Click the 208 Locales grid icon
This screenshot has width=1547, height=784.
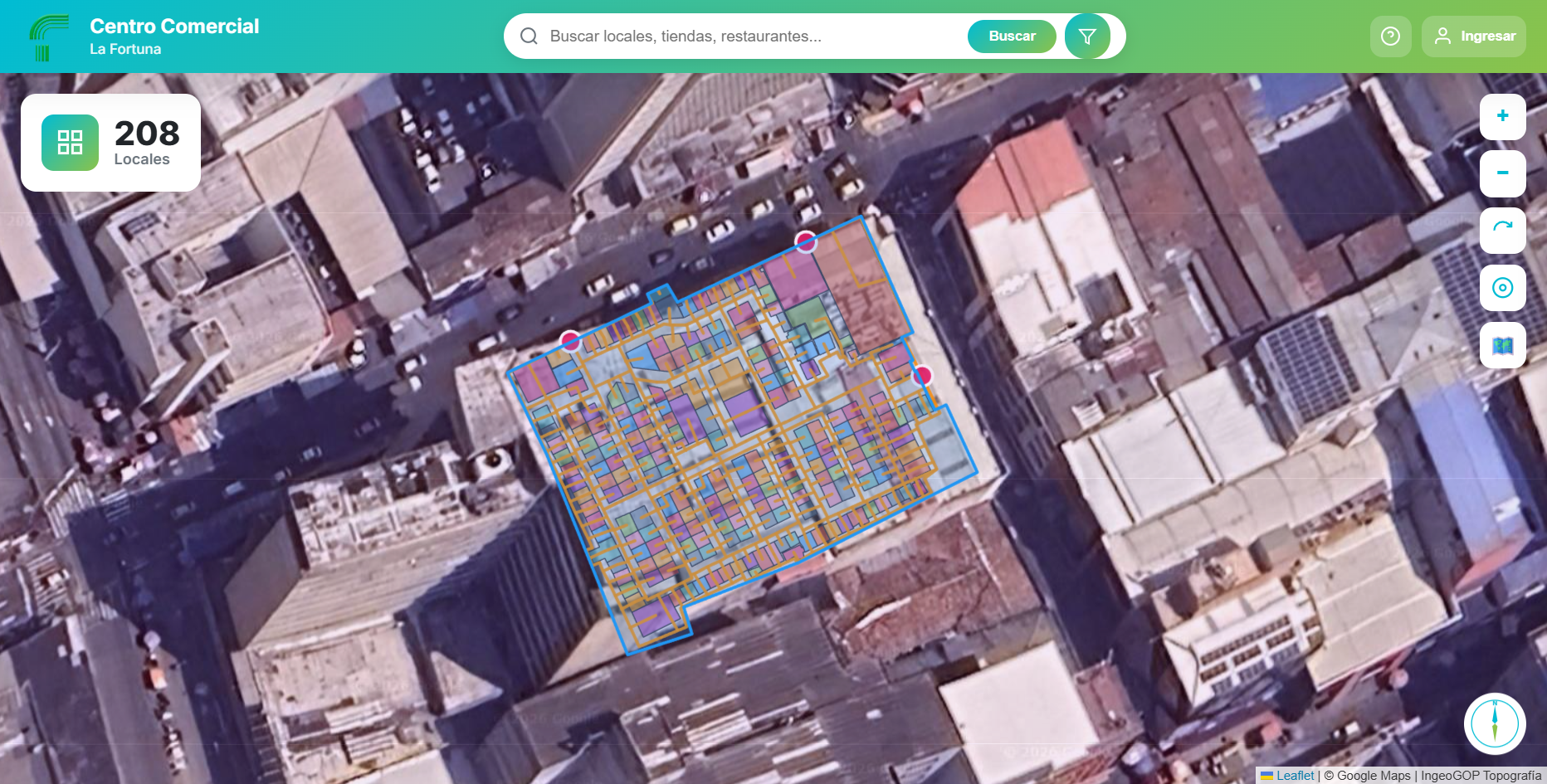[70, 143]
